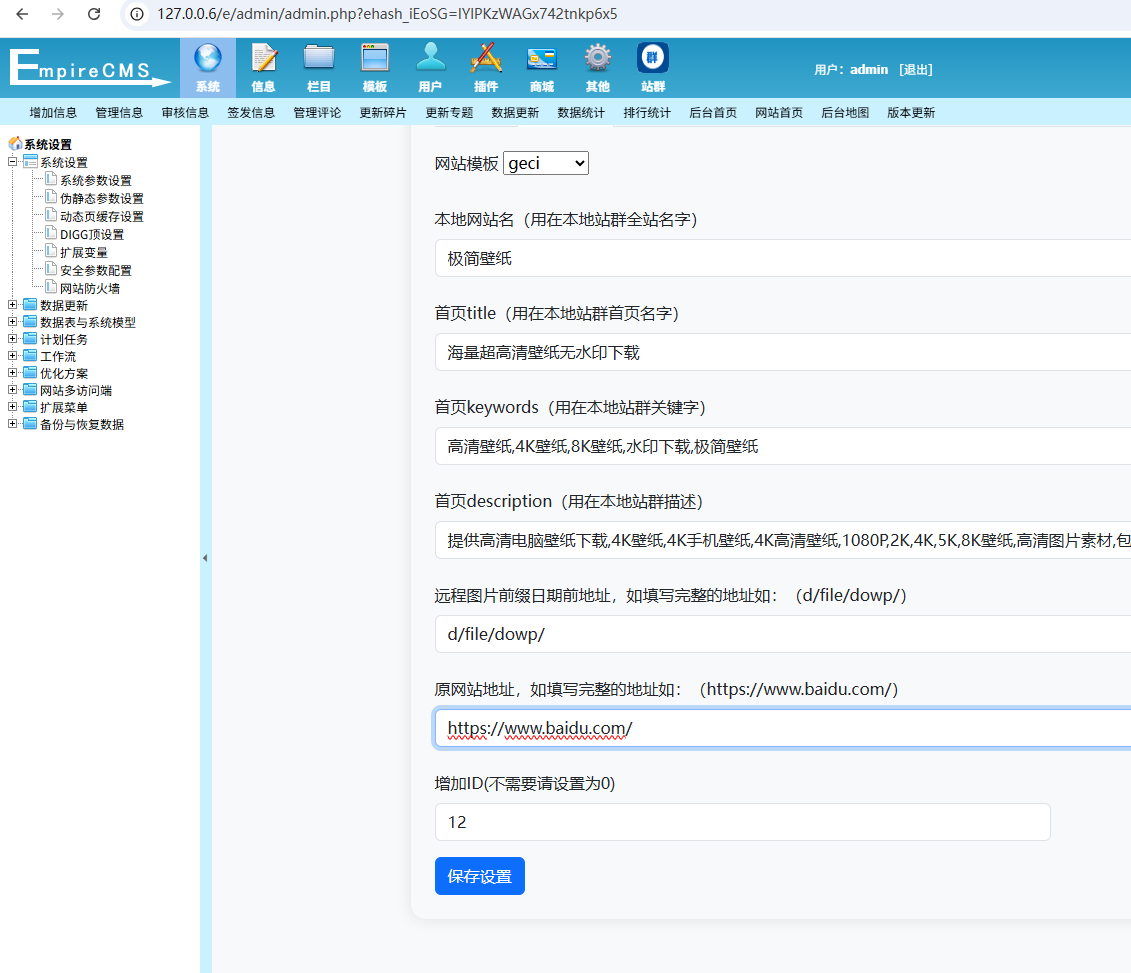Click the 增加ID input field
This screenshot has height=973, width=1131.
[x=742, y=822]
